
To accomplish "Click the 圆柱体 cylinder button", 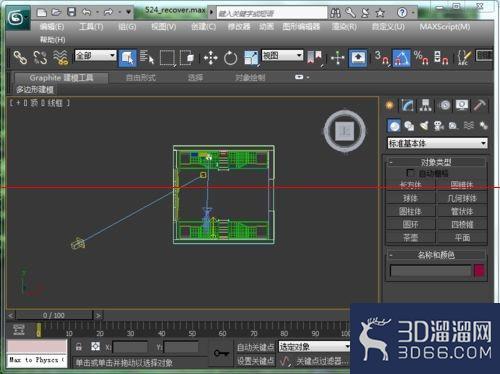I will pos(410,211).
